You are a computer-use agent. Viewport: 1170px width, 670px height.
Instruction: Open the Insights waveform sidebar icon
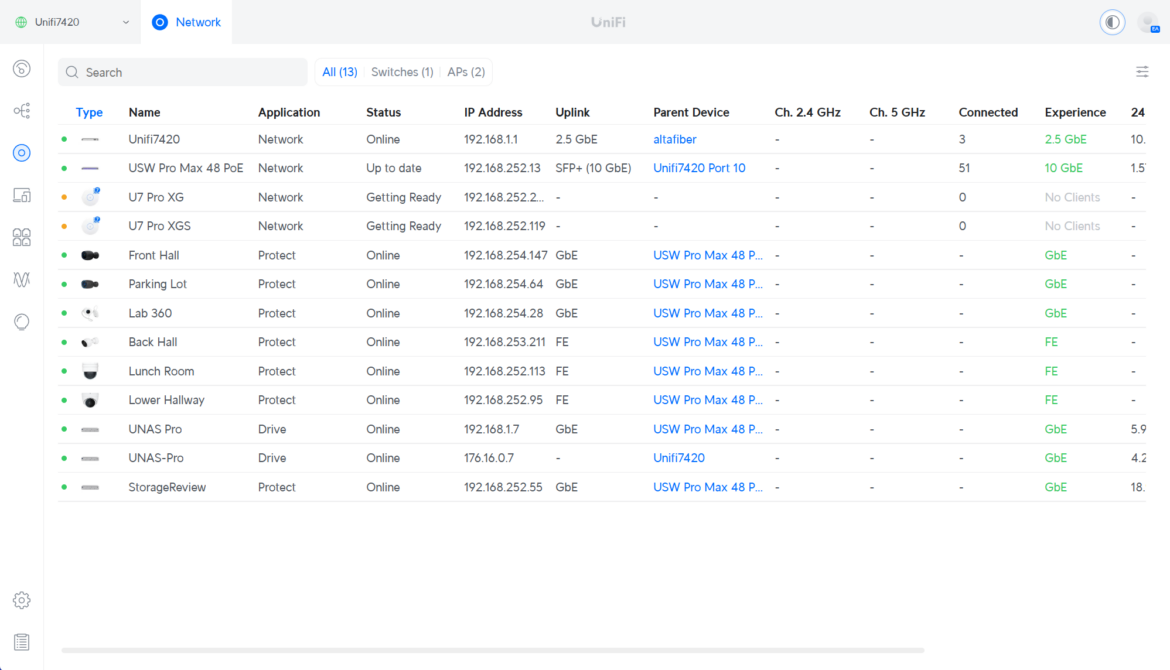click(x=22, y=279)
